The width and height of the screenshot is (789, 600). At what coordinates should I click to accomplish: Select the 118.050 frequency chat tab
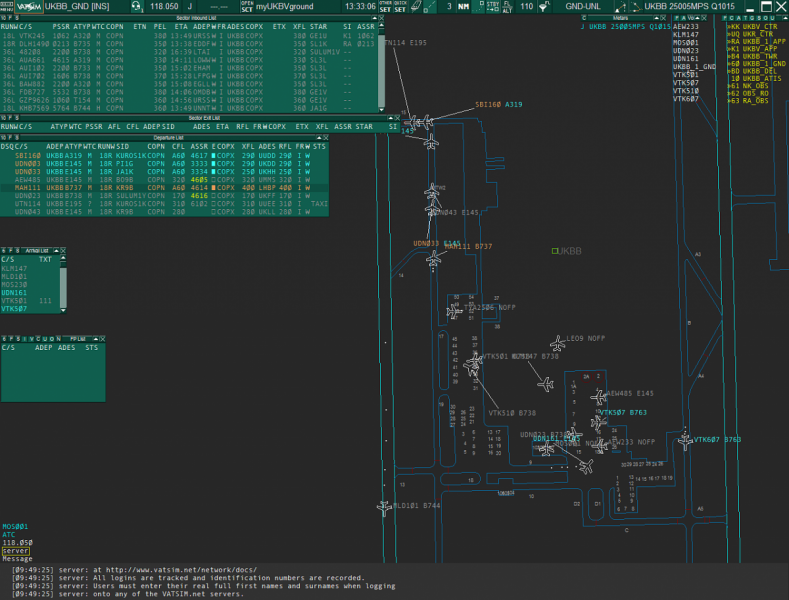point(17,543)
